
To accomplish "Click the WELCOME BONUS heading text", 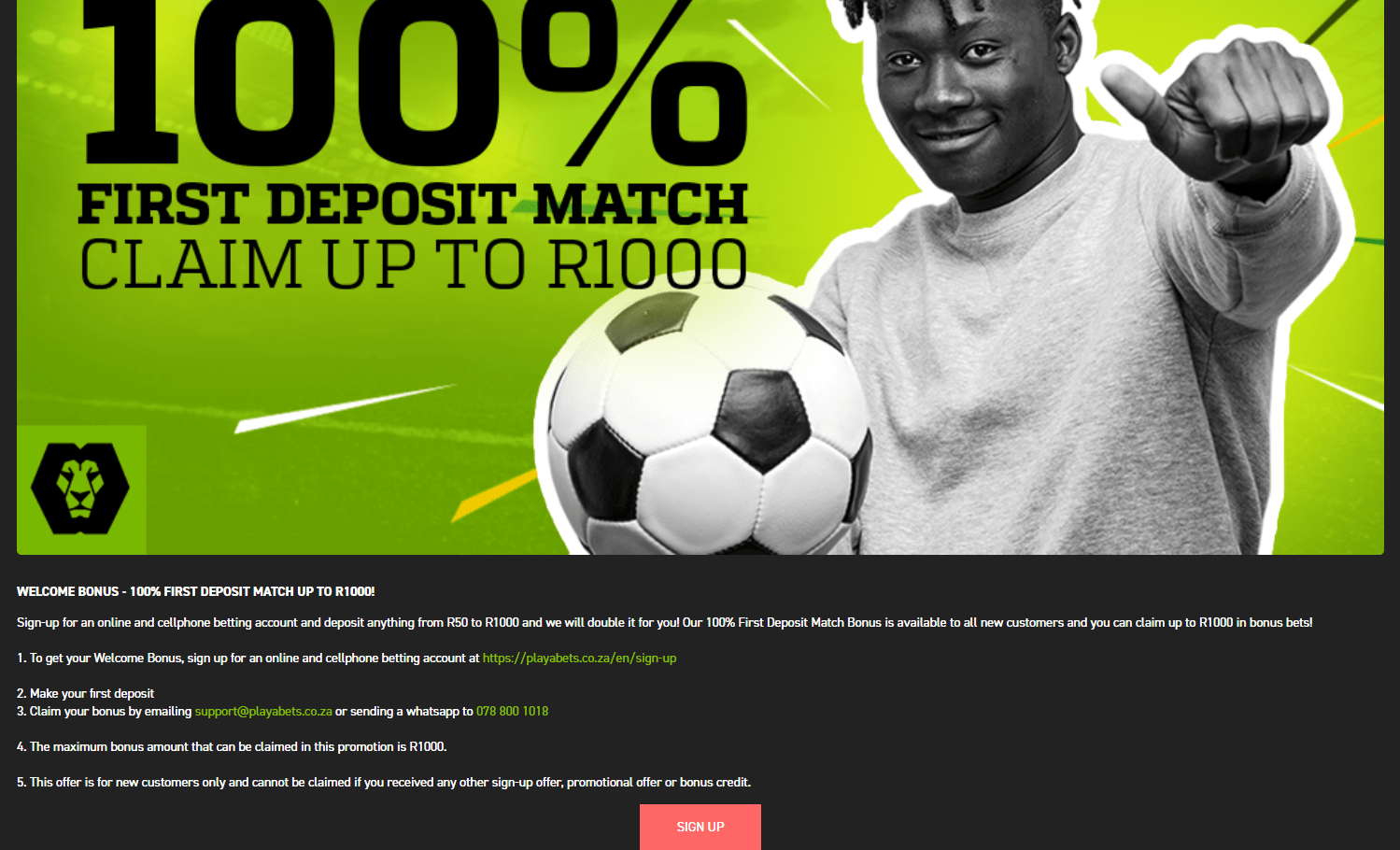I will coord(195,591).
